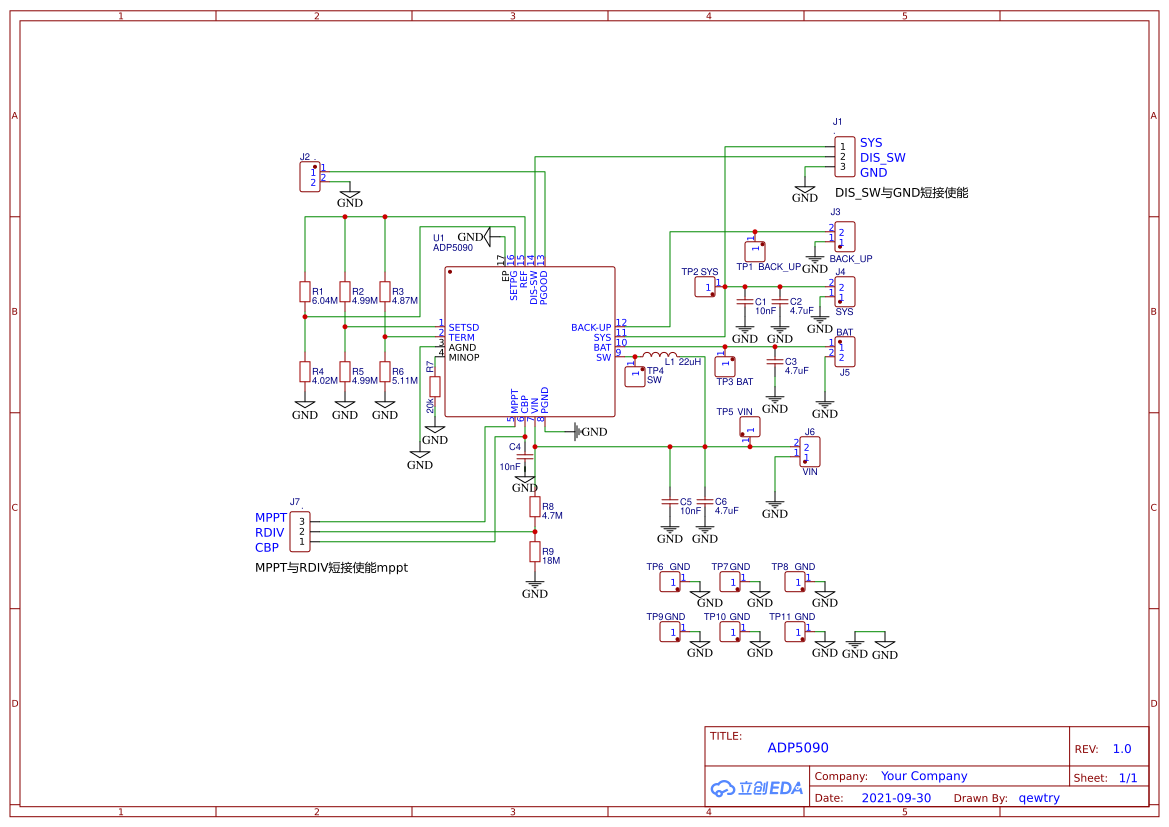Select test point TP5 VIN
This screenshot has height=827, width=1169.
point(749,427)
